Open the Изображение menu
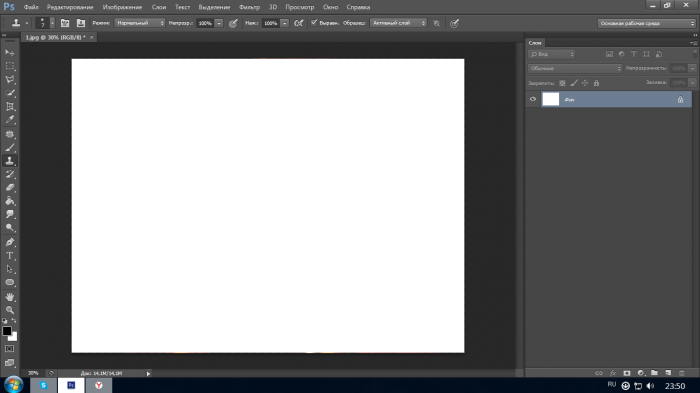The height and width of the screenshot is (393, 700). 122,7
